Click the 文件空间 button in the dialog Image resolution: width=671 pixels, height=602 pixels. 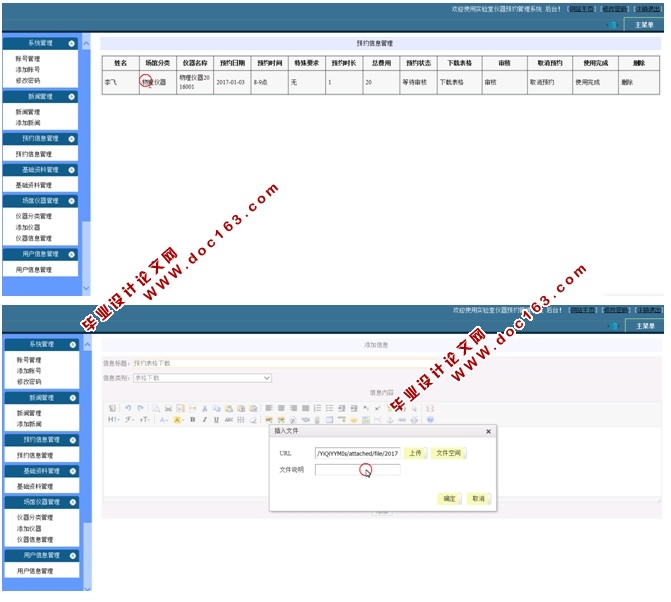(448, 453)
